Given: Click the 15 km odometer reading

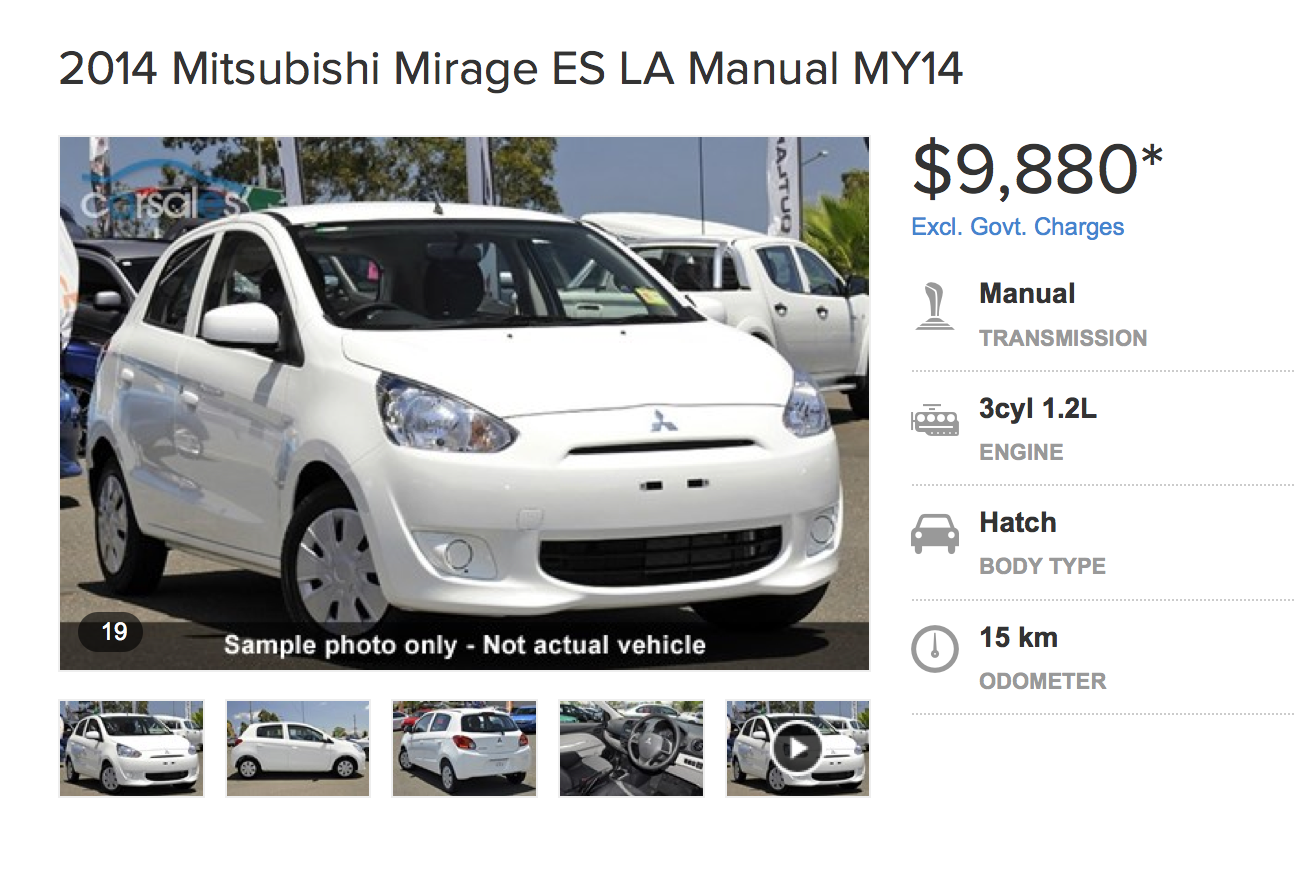Looking at the screenshot, I should [x=1018, y=638].
